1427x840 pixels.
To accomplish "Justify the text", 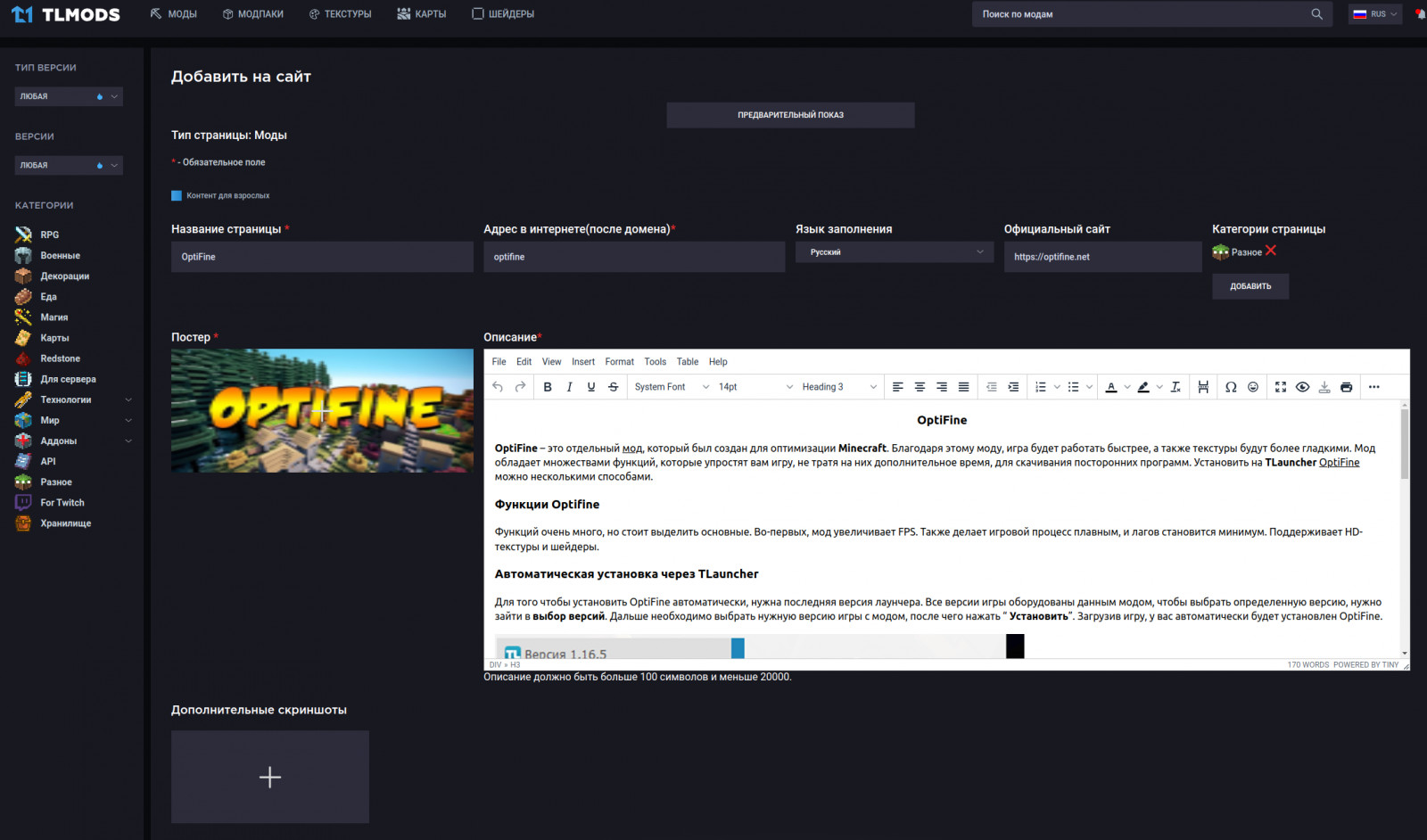I will pos(963,387).
